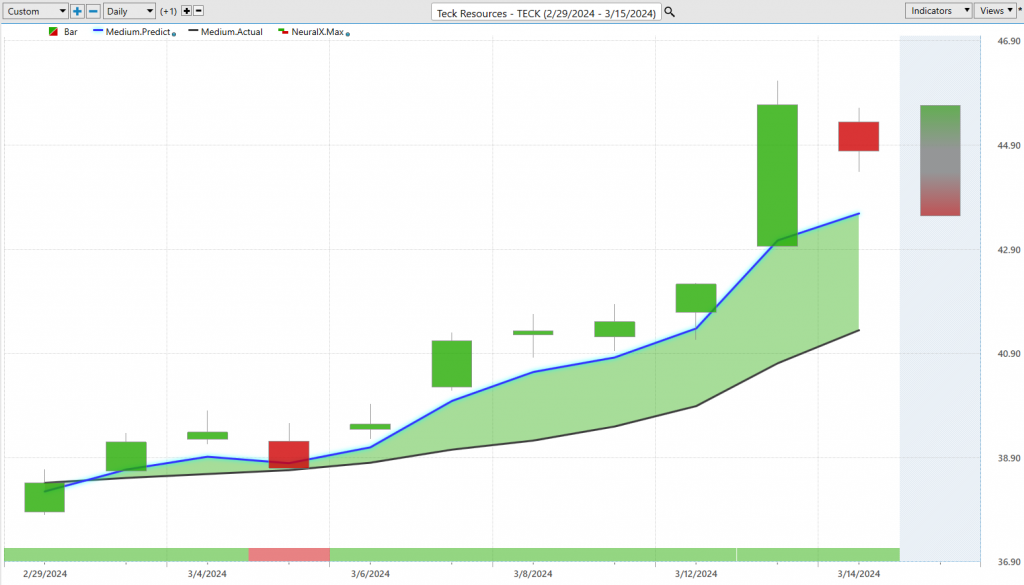Select the red candle above 3/14/2024
This screenshot has width=1024, height=585.
point(859,136)
